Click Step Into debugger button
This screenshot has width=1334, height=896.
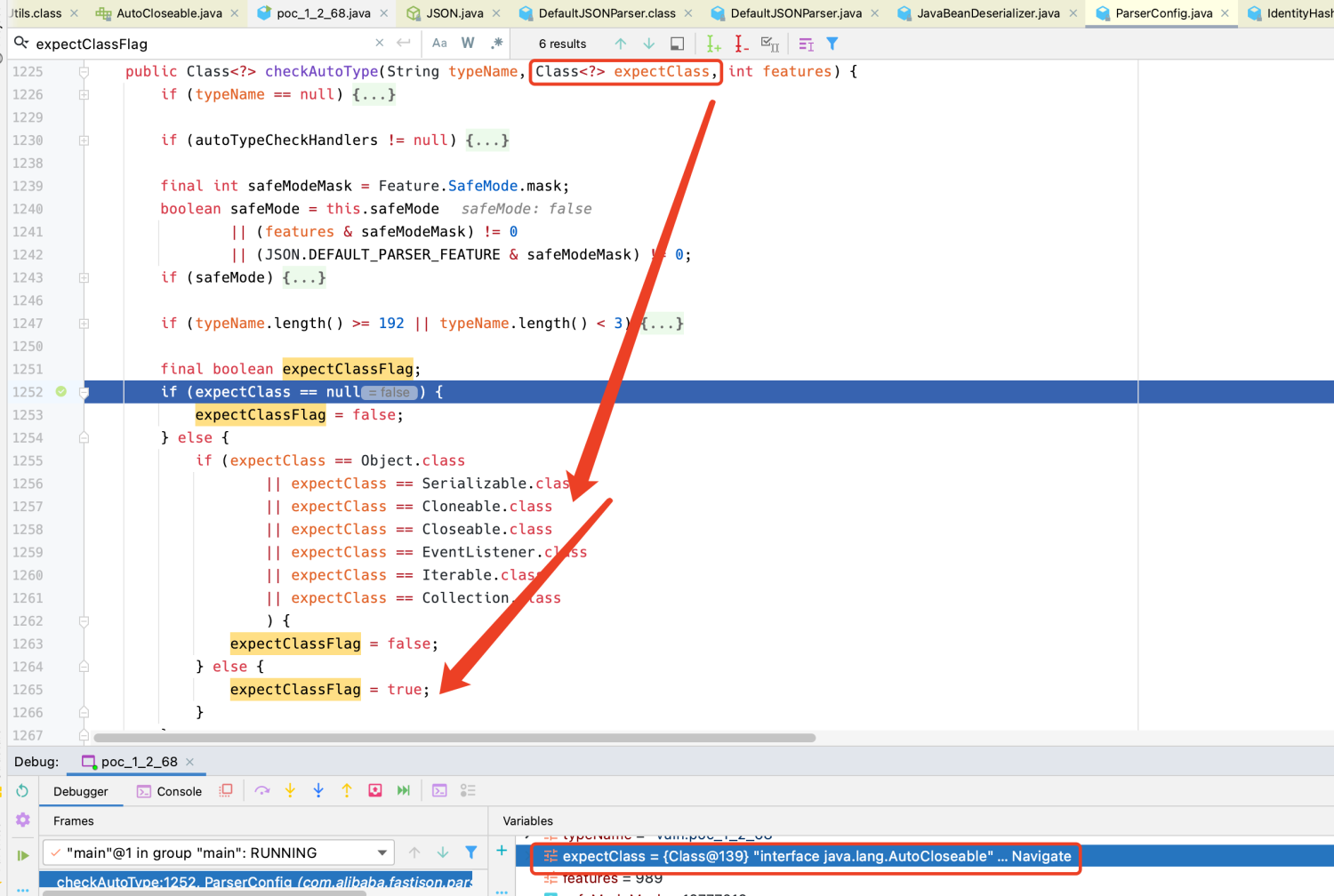(290, 790)
